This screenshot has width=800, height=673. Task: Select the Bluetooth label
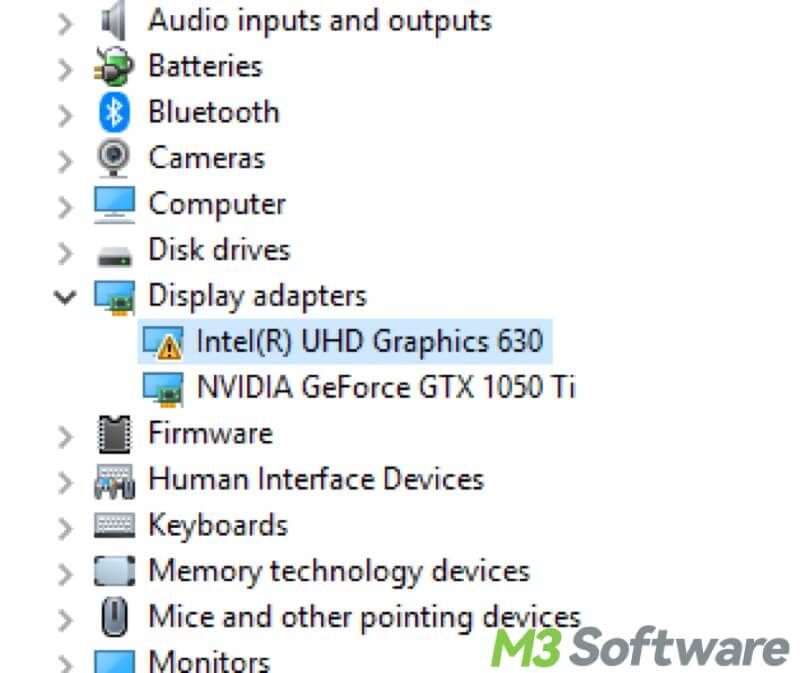(x=214, y=112)
